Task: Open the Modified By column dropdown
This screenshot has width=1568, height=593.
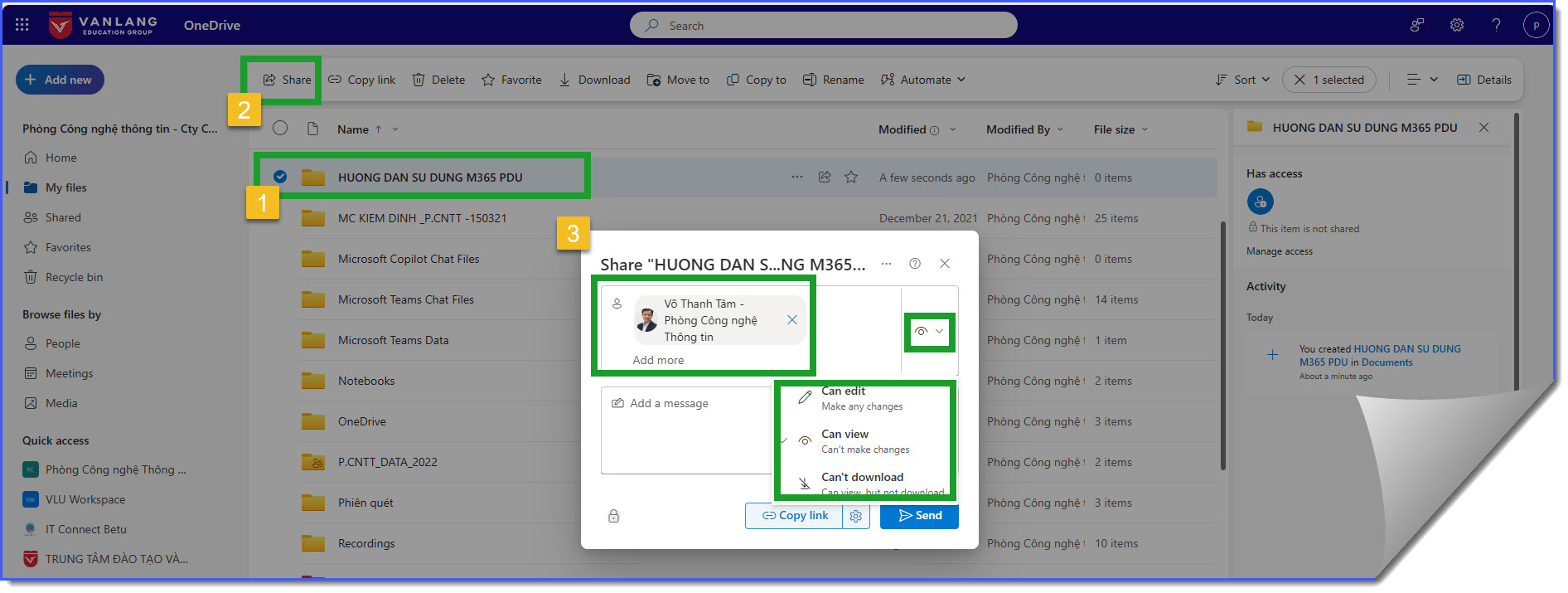Action: pyautogui.click(x=1060, y=129)
